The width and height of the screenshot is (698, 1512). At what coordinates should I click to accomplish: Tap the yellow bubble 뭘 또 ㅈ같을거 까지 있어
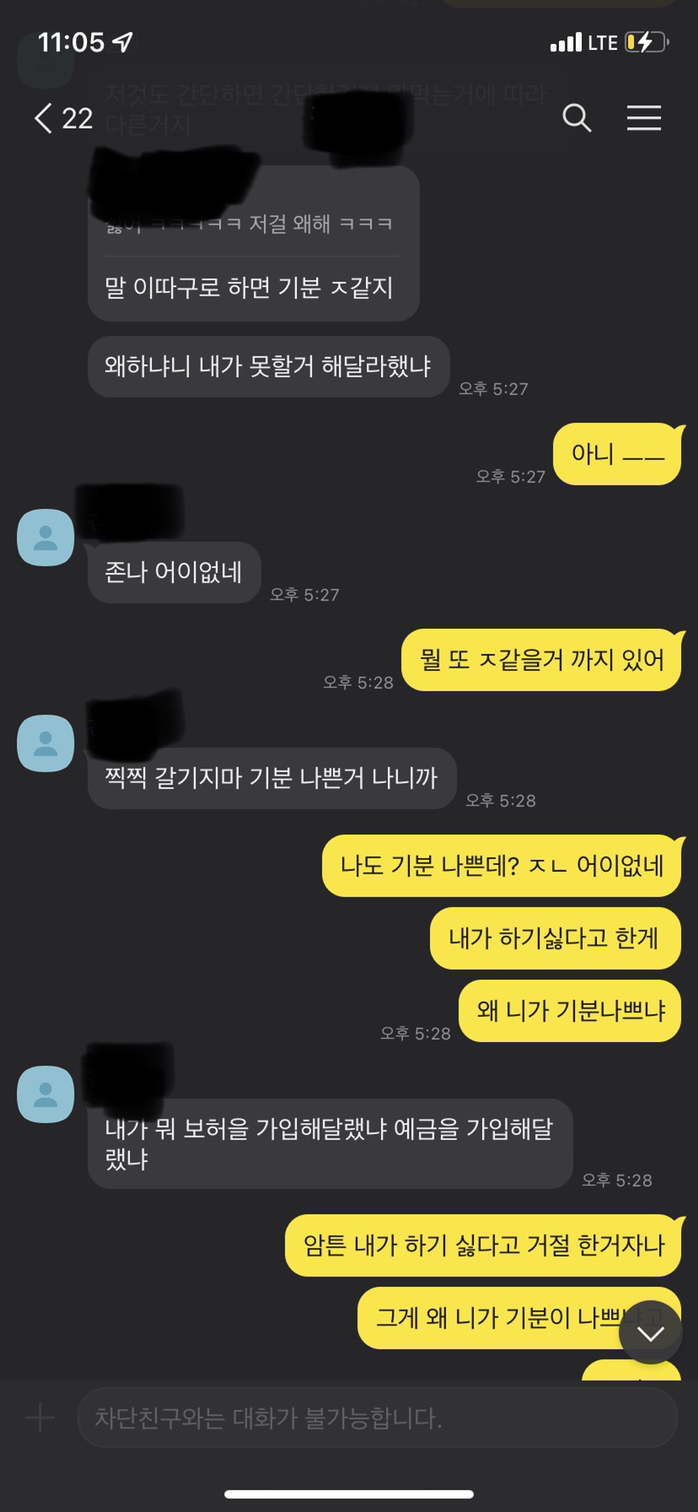pos(542,660)
